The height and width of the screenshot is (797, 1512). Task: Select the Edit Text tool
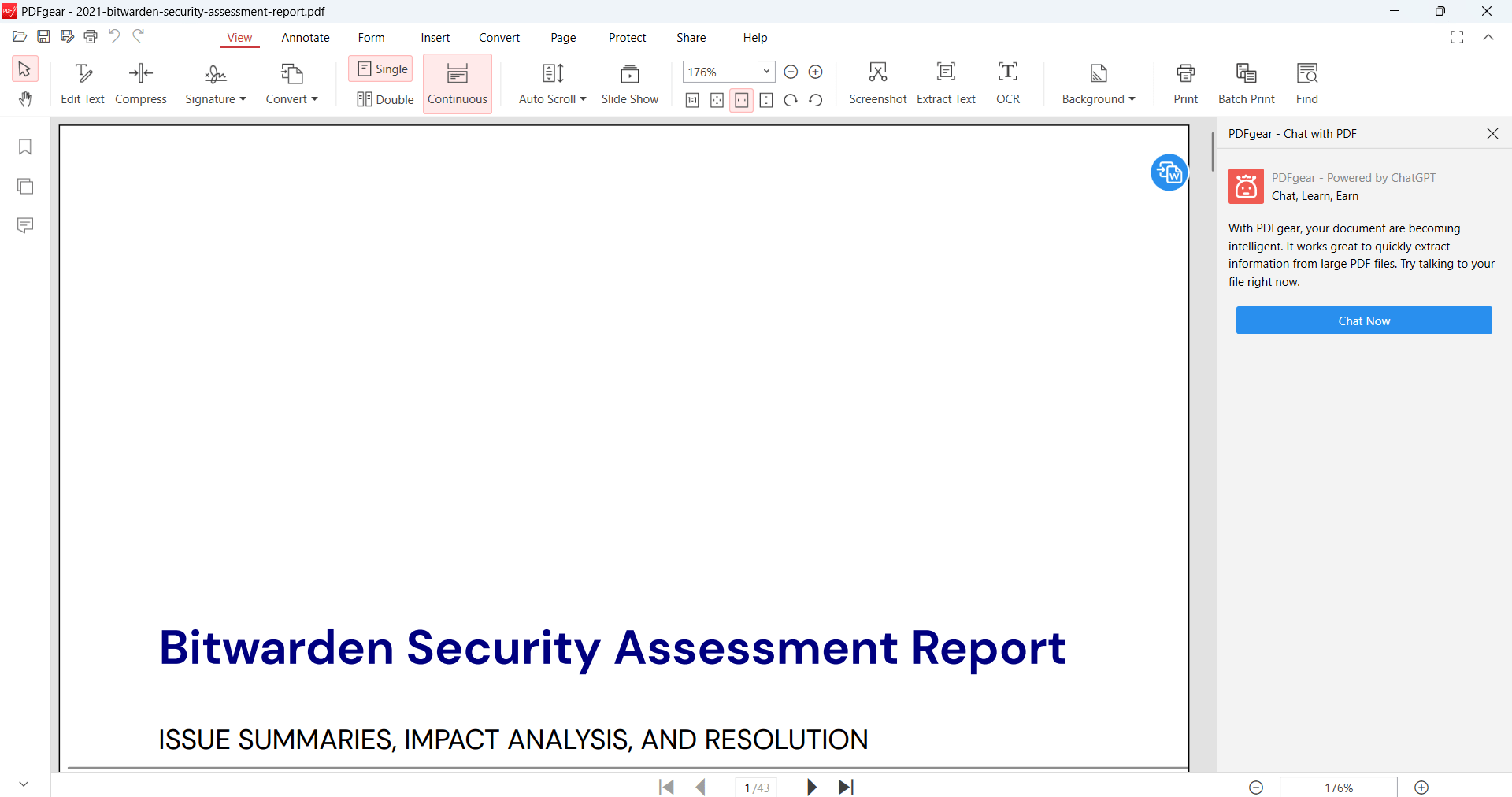pyautogui.click(x=82, y=82)
